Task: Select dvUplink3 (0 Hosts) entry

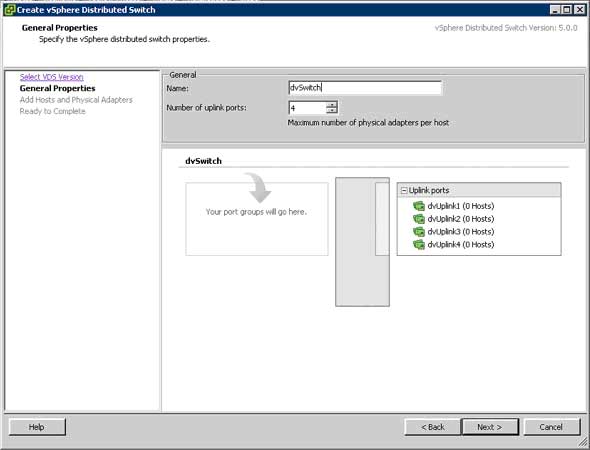Action: click(461, 232)
